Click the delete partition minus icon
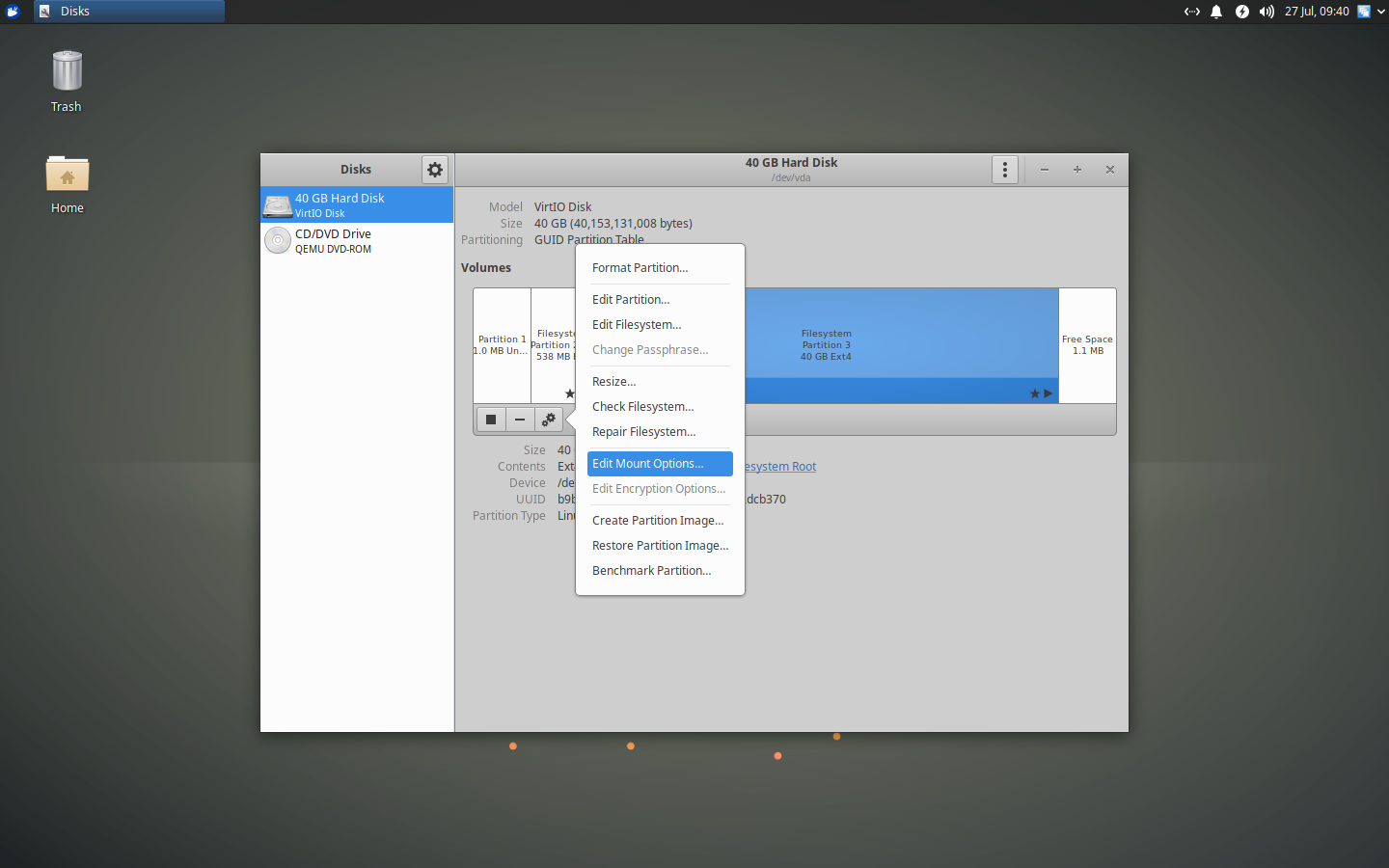Viewport: 1389px width, 868px height. coord(520,419)
